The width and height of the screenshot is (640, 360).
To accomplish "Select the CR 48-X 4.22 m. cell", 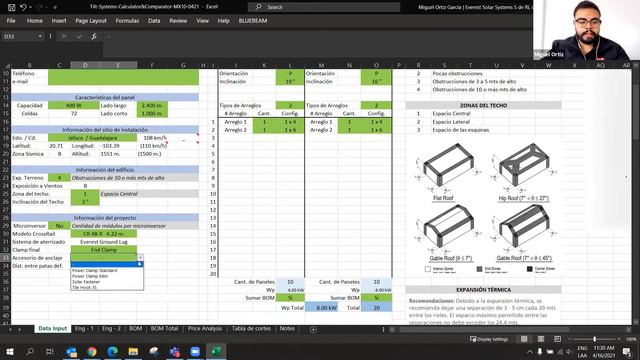I will 104,233.
